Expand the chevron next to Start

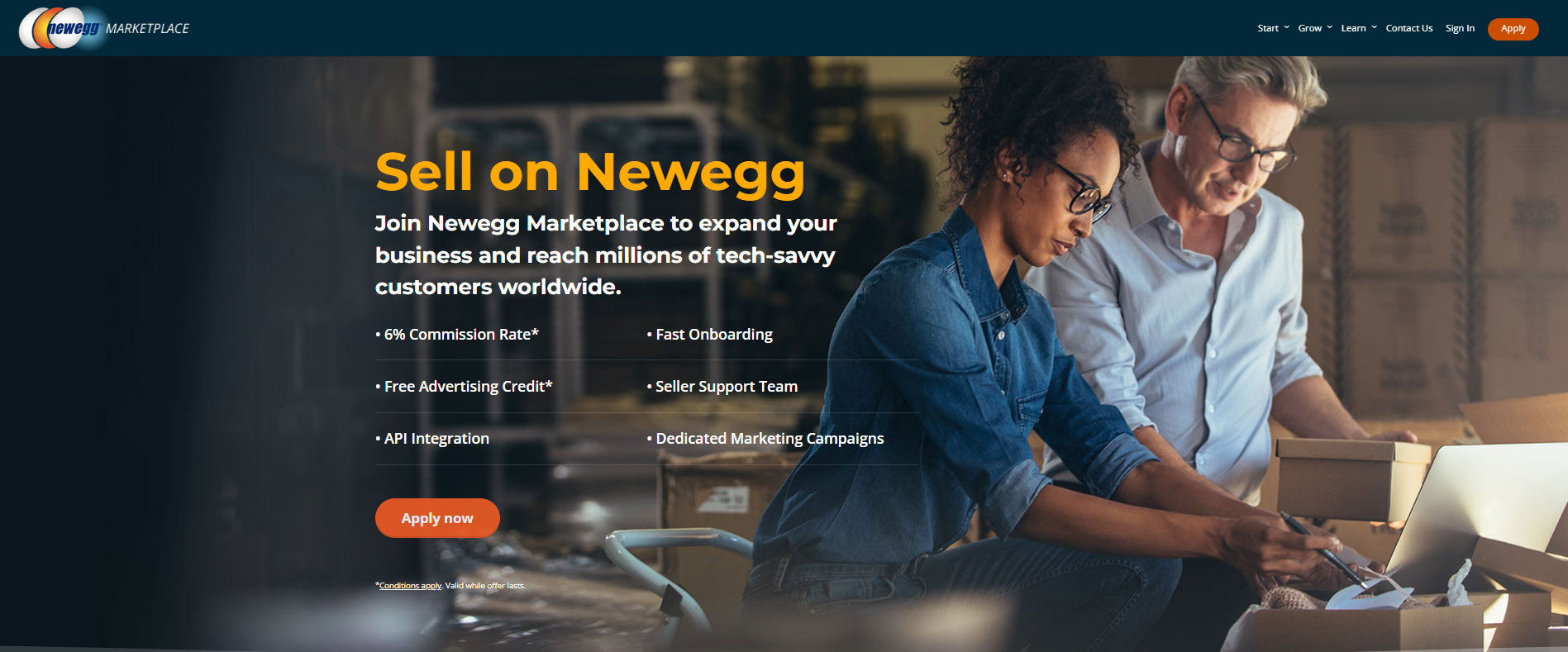(1286, 27)
